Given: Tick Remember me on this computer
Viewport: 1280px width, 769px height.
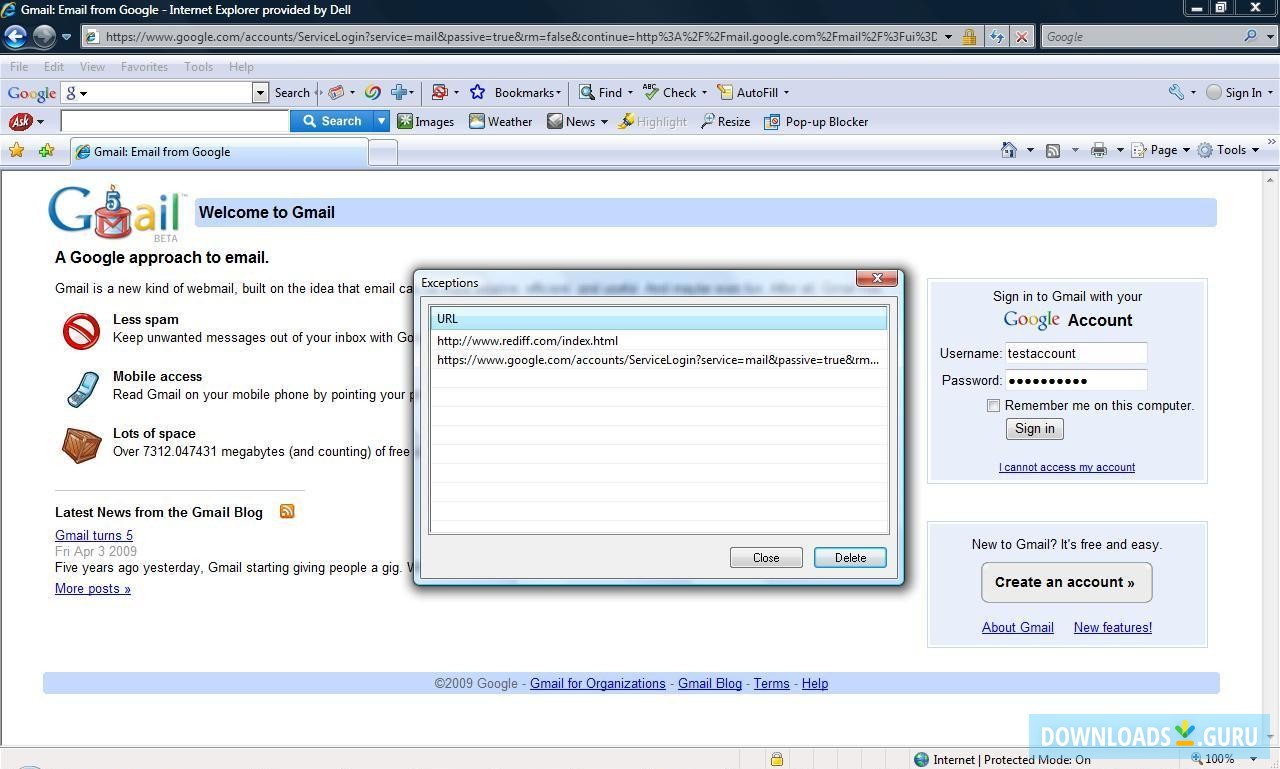Looking at the screenshot, I should coord(993,405).
